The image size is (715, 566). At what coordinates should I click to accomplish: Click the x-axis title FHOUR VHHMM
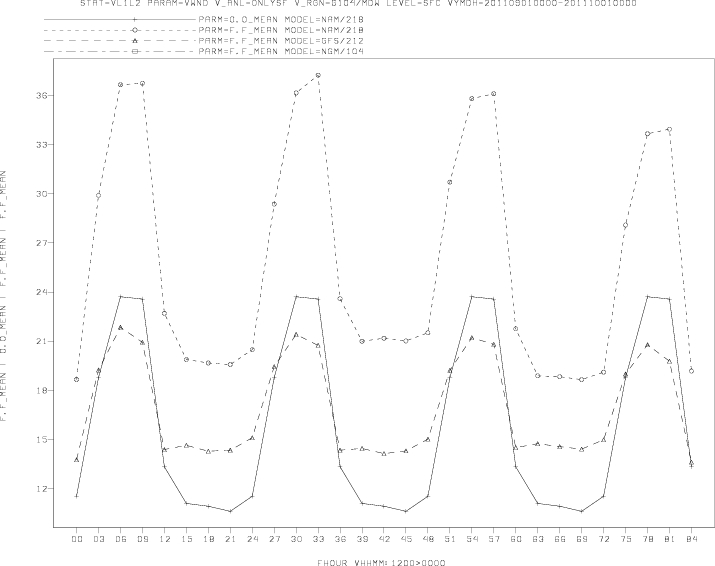pyautogui.click(x=381, y=563)
